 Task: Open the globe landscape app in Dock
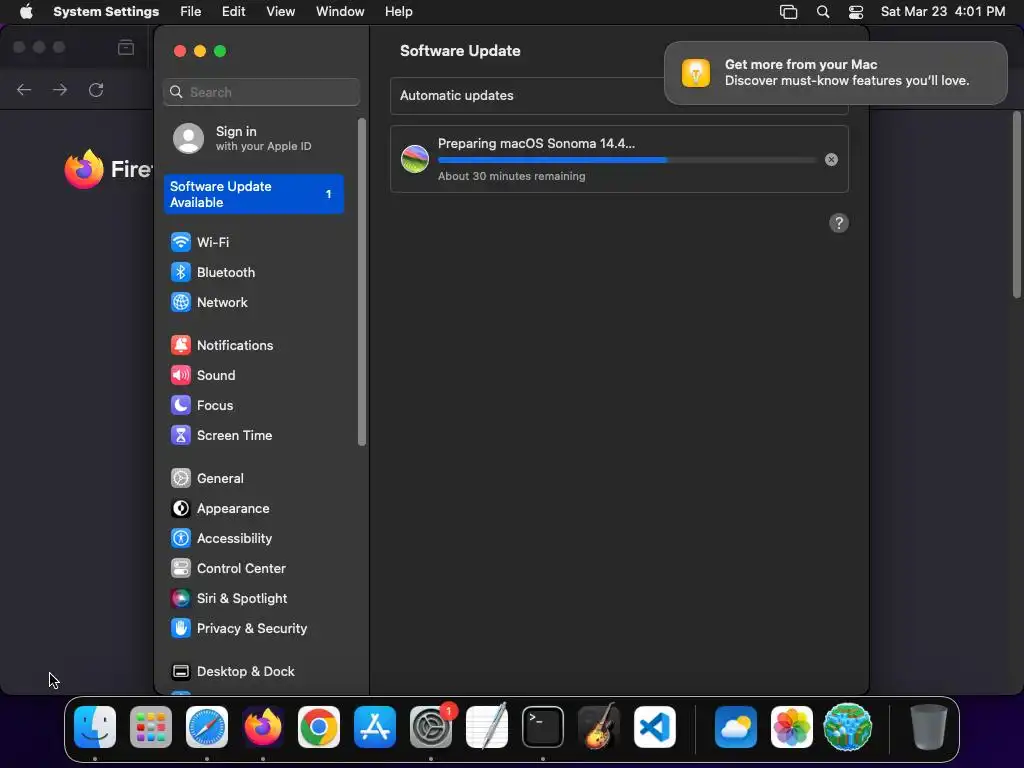848,726
